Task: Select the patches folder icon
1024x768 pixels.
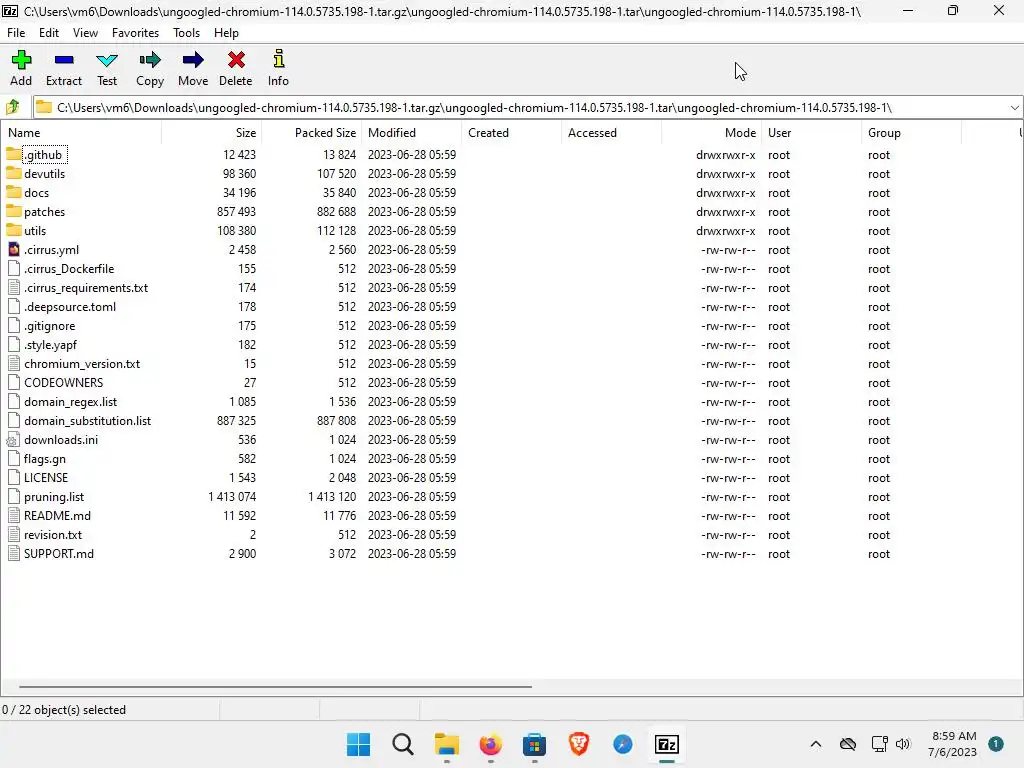Action: click(x=14, y=211)
